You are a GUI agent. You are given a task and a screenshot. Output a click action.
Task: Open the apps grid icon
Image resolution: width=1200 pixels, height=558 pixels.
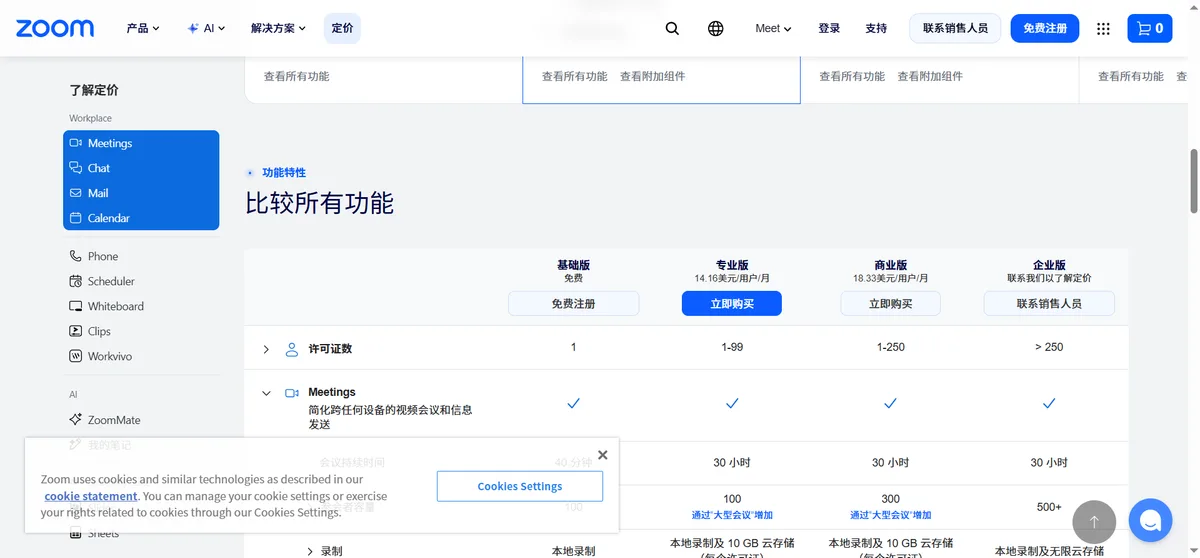(1103, 28)
